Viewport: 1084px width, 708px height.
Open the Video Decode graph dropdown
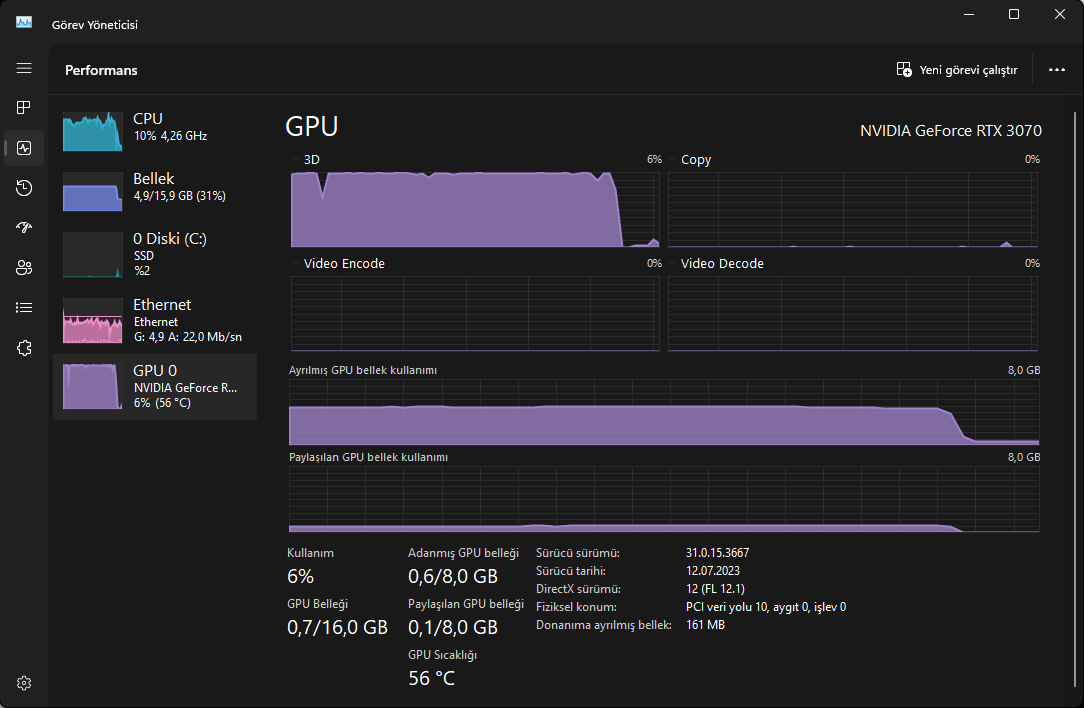674,264
